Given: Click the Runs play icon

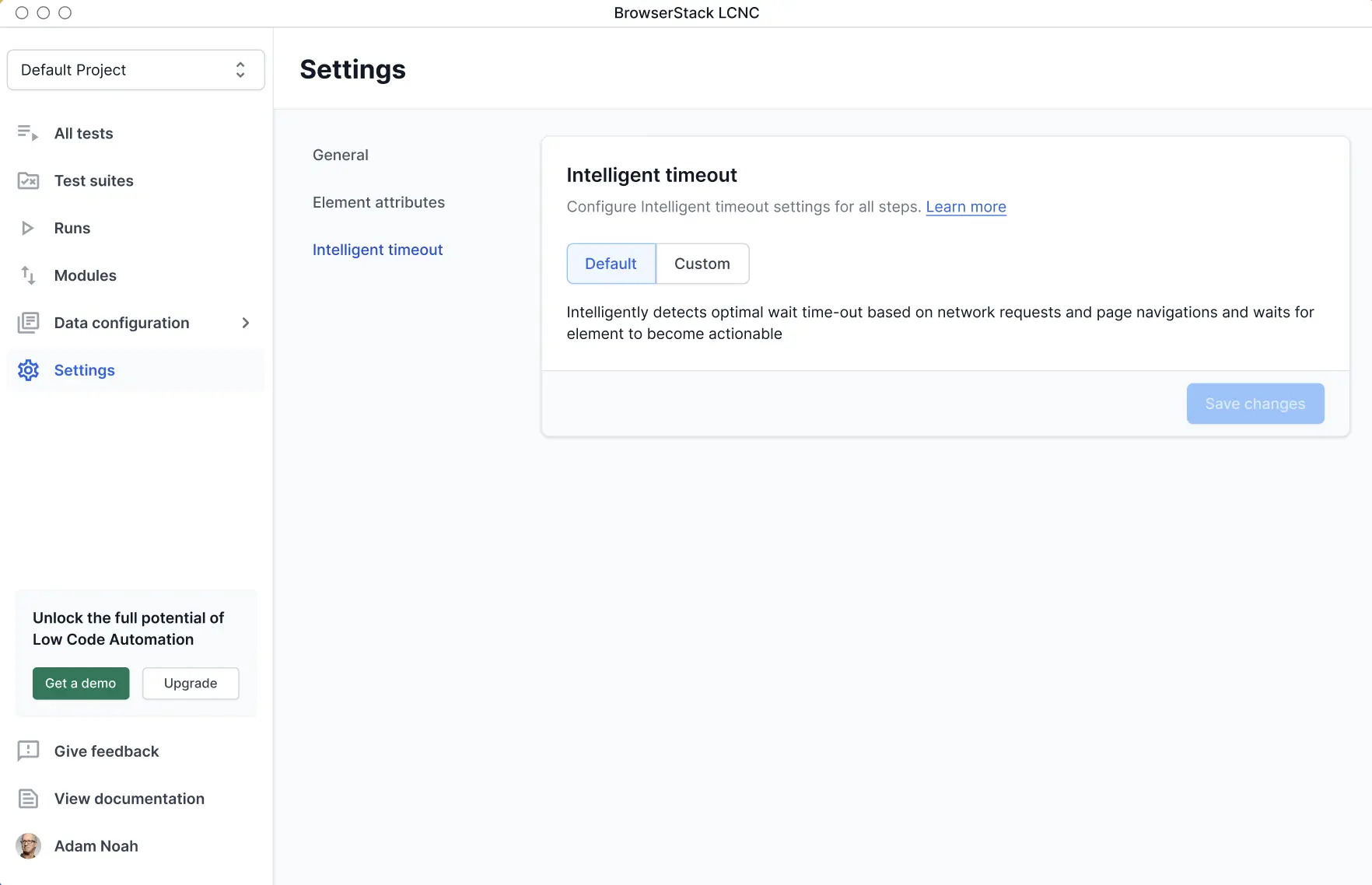Looking at the screenshot, I should pos(28,228).
